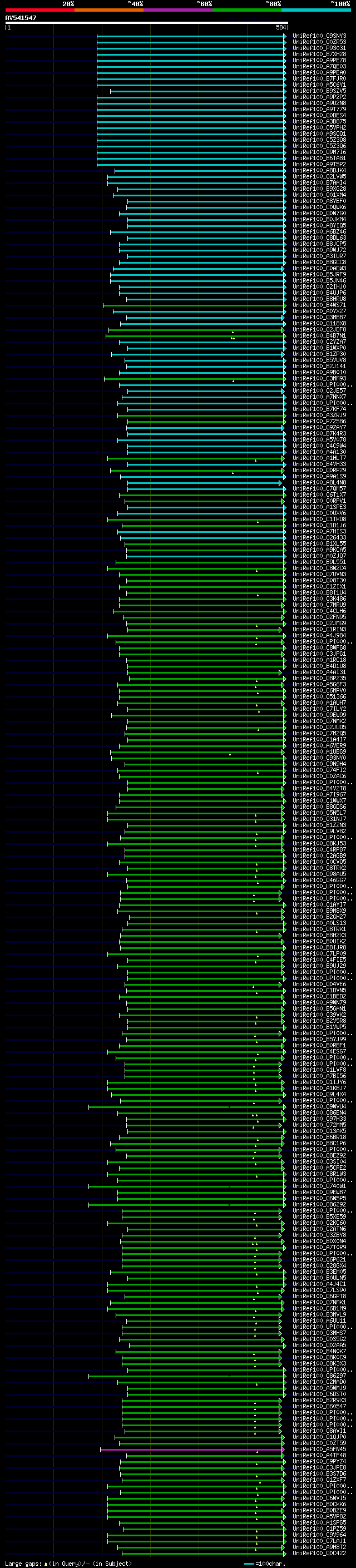The image size is (356, 1568).
Task: Select the UniRef100_B7FJR0 label
Action: [319, 78]
